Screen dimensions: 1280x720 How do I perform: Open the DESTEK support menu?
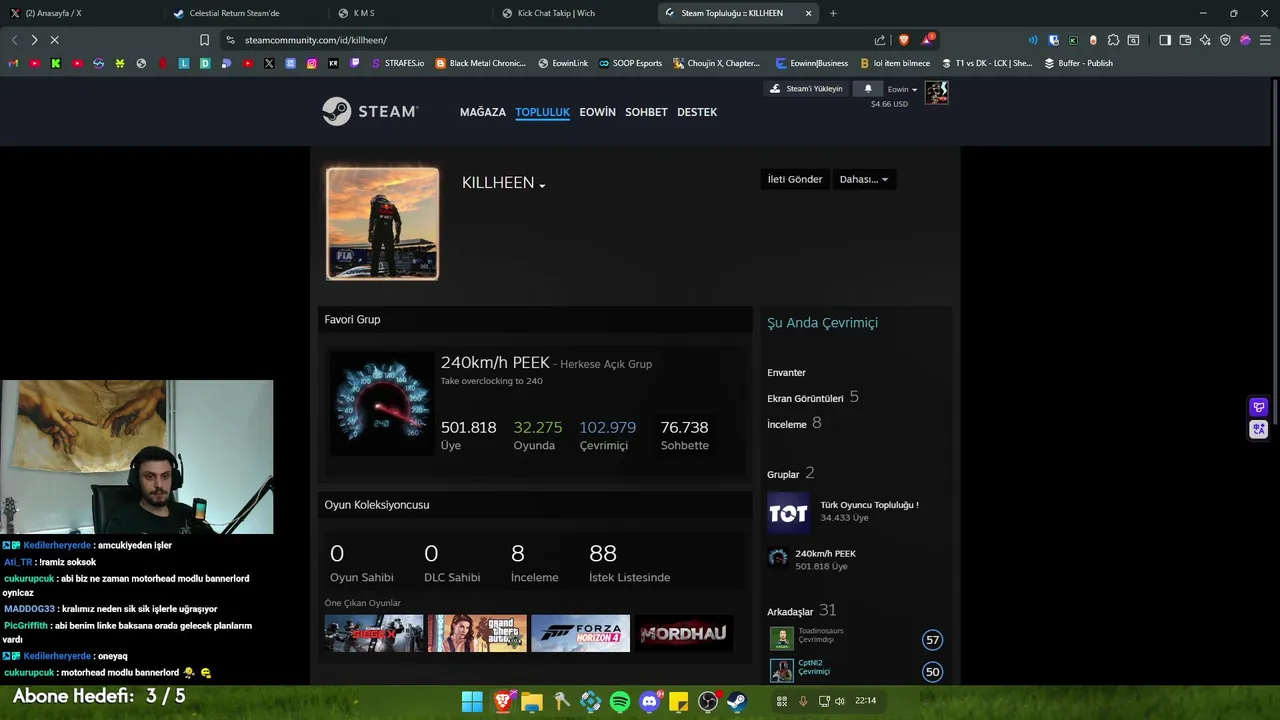point(697,112)
